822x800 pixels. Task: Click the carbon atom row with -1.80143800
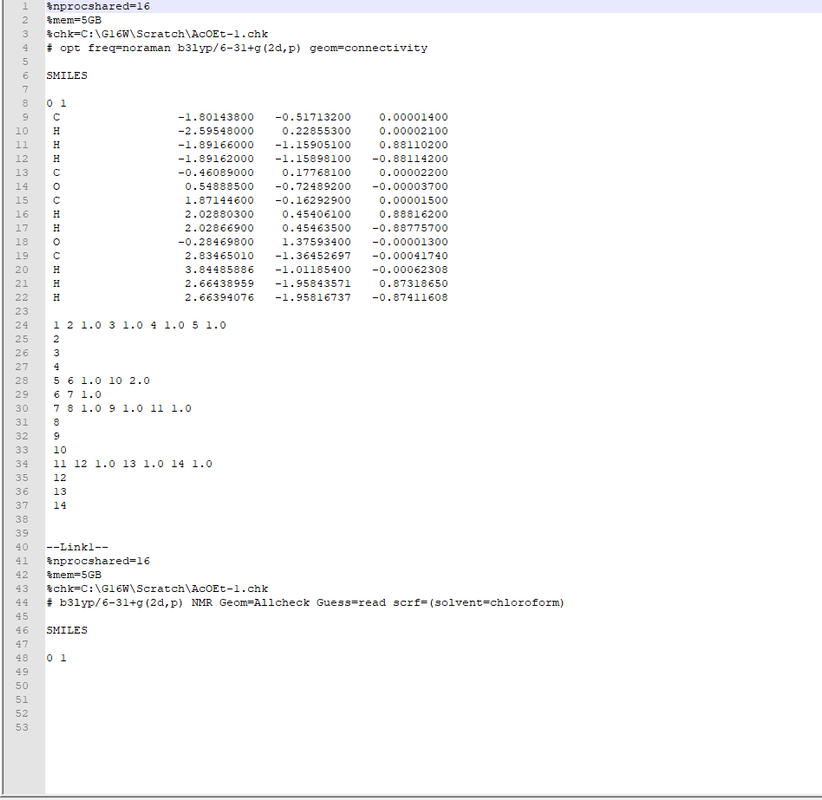[251, 117]
